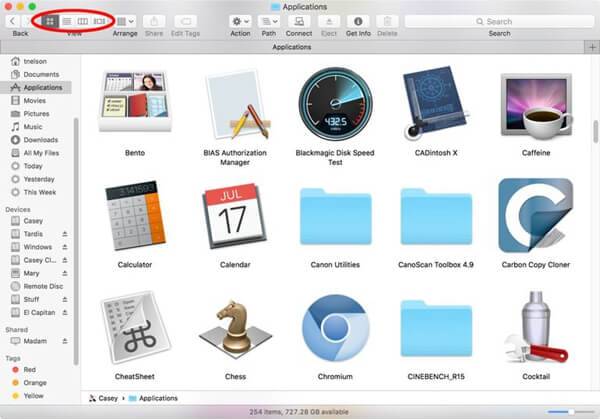This screenshot has width=600, height=419.
Task: Eject the Madam shared computer
Action: click(65, 341)
